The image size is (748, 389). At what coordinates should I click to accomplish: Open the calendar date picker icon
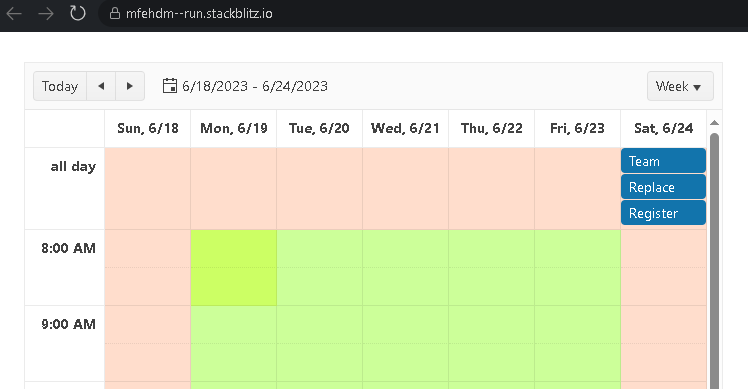(170, 86)
